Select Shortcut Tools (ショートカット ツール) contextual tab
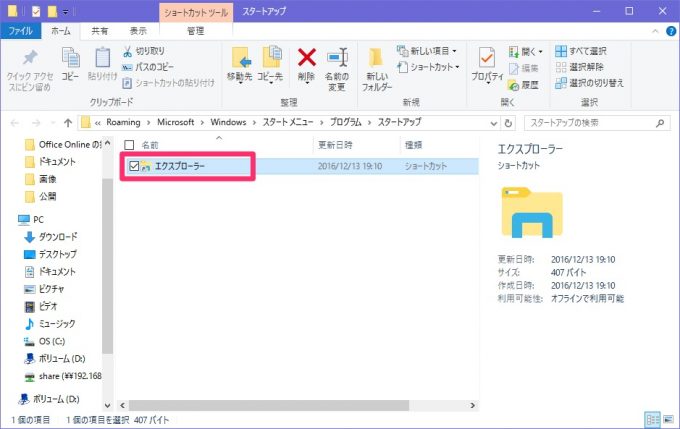Viewport: 680px width, 429px height. click(196, 12)
